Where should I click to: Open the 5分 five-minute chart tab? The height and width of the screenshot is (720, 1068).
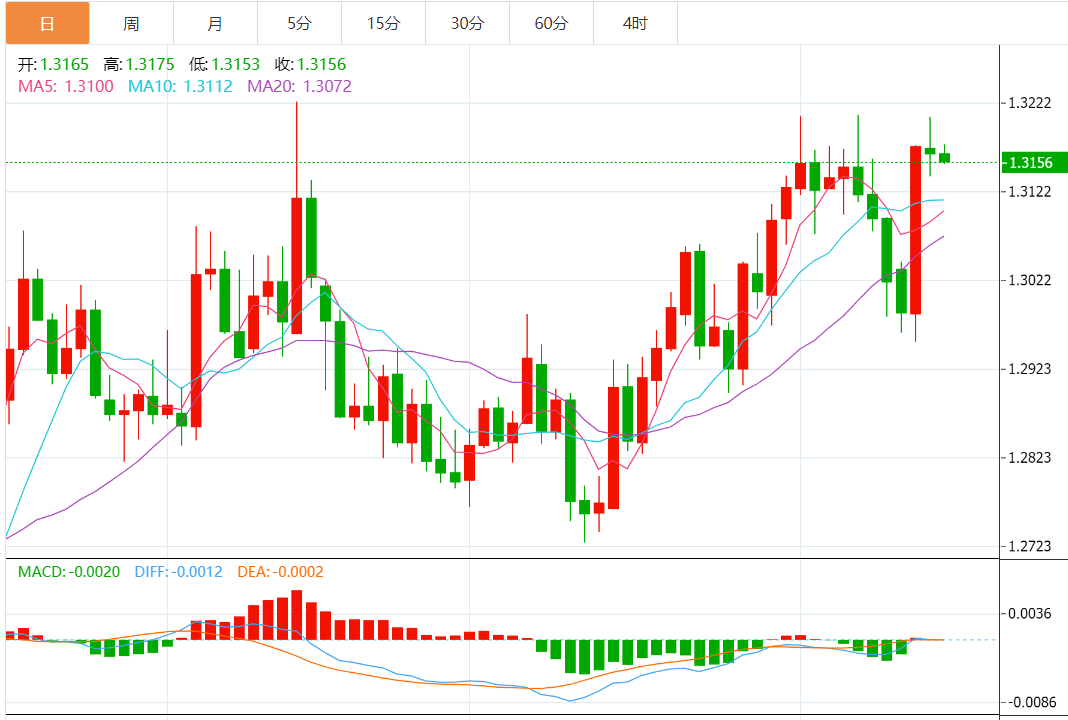tap(299, 23)
